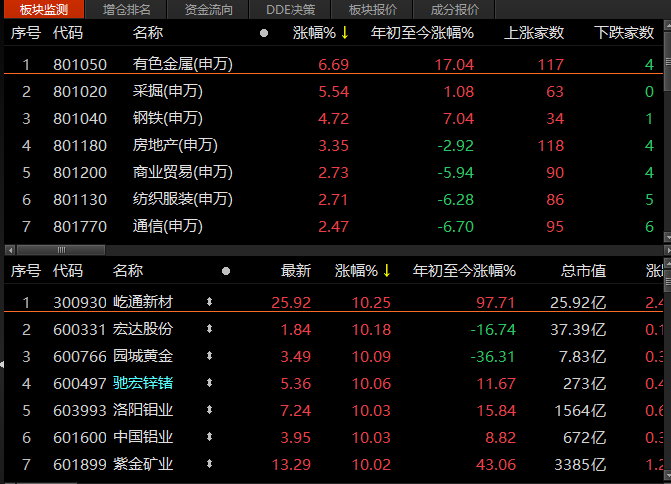
Task: Click the dot icon in stock table header
Action: [x=226, y=271]
